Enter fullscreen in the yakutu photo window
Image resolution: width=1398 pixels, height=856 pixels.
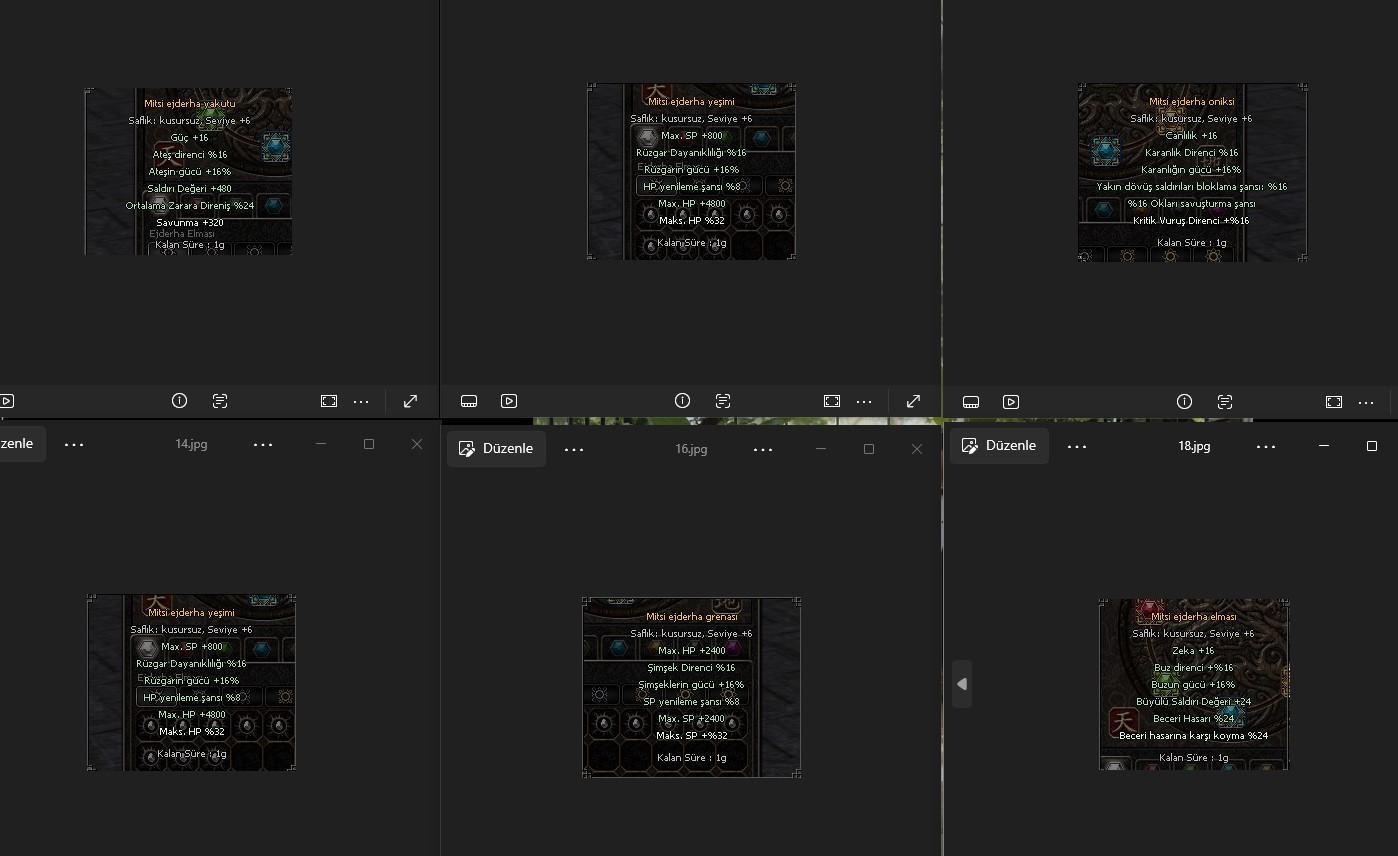[410, 401]
